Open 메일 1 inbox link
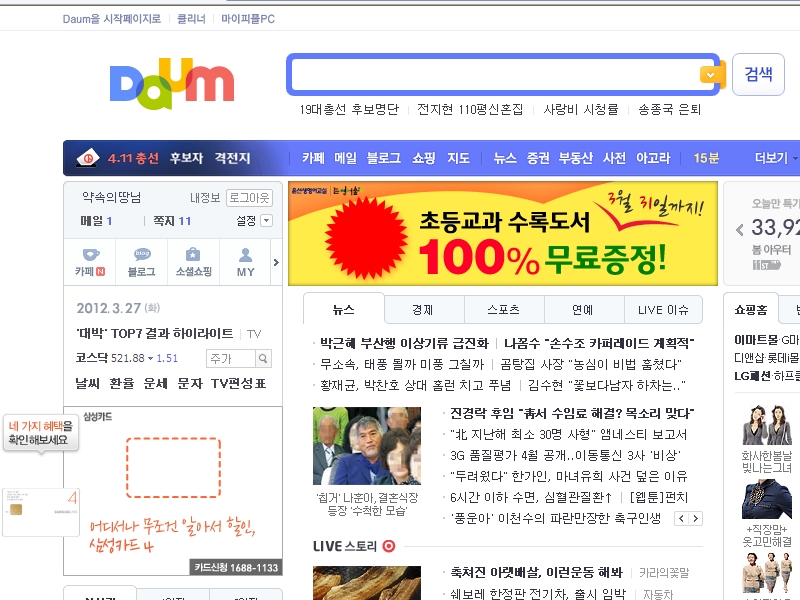The image size is (800, 600). 96,221
